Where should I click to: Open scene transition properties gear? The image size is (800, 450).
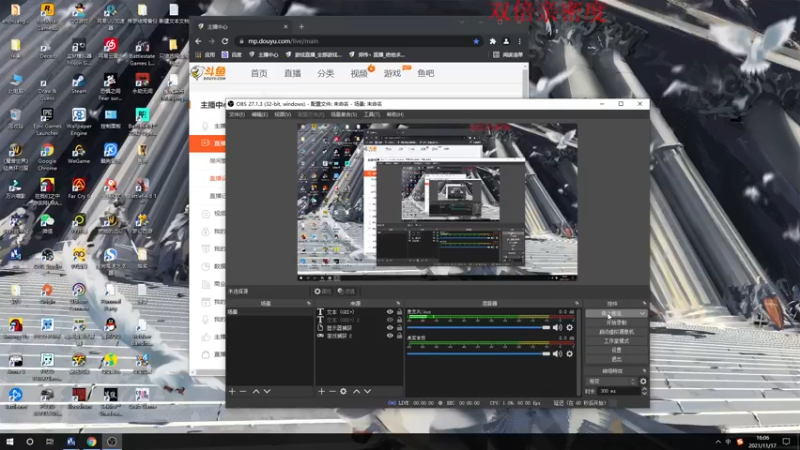click(x=643, y=381)
